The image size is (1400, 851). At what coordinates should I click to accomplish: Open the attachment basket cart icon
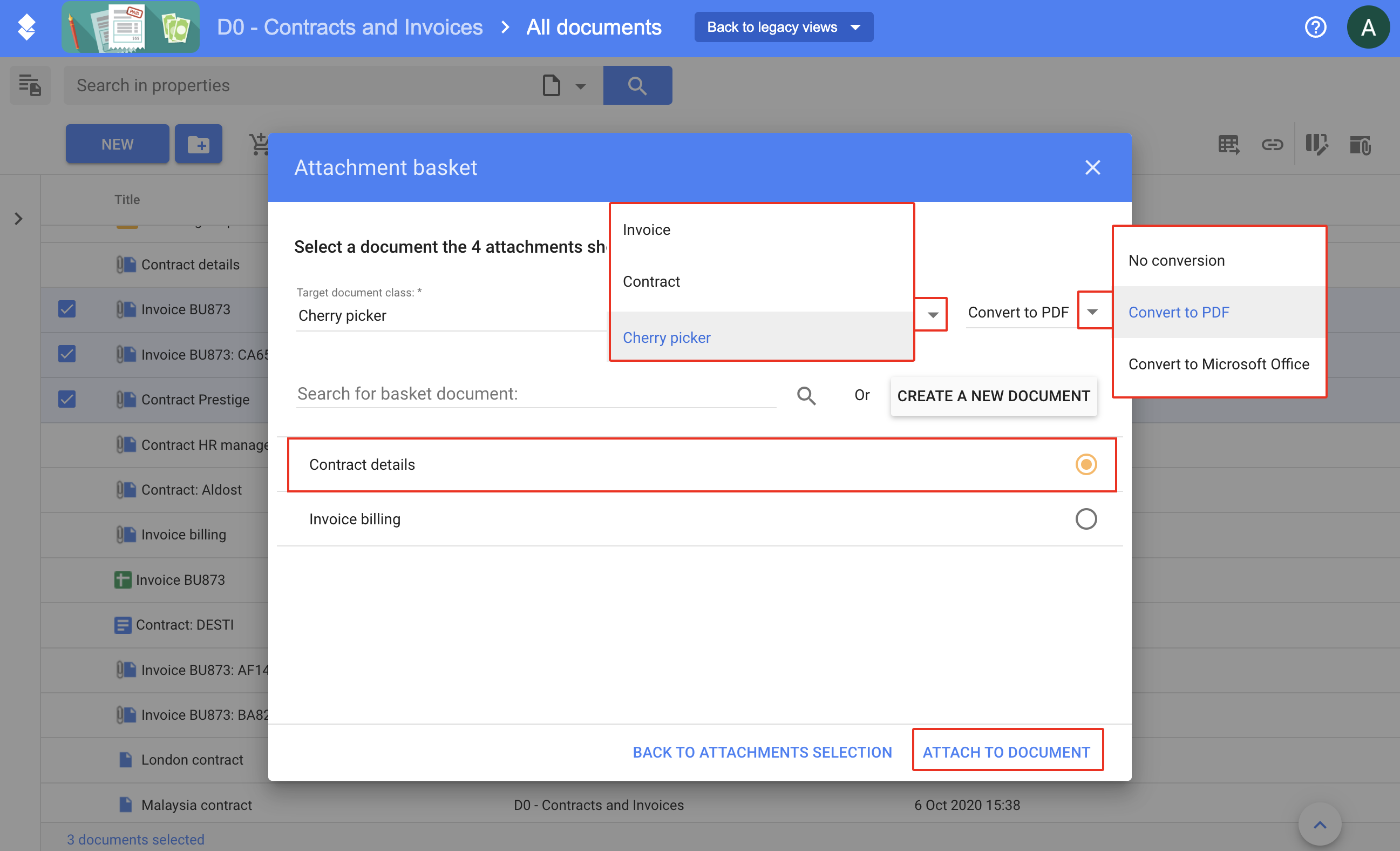259,144
